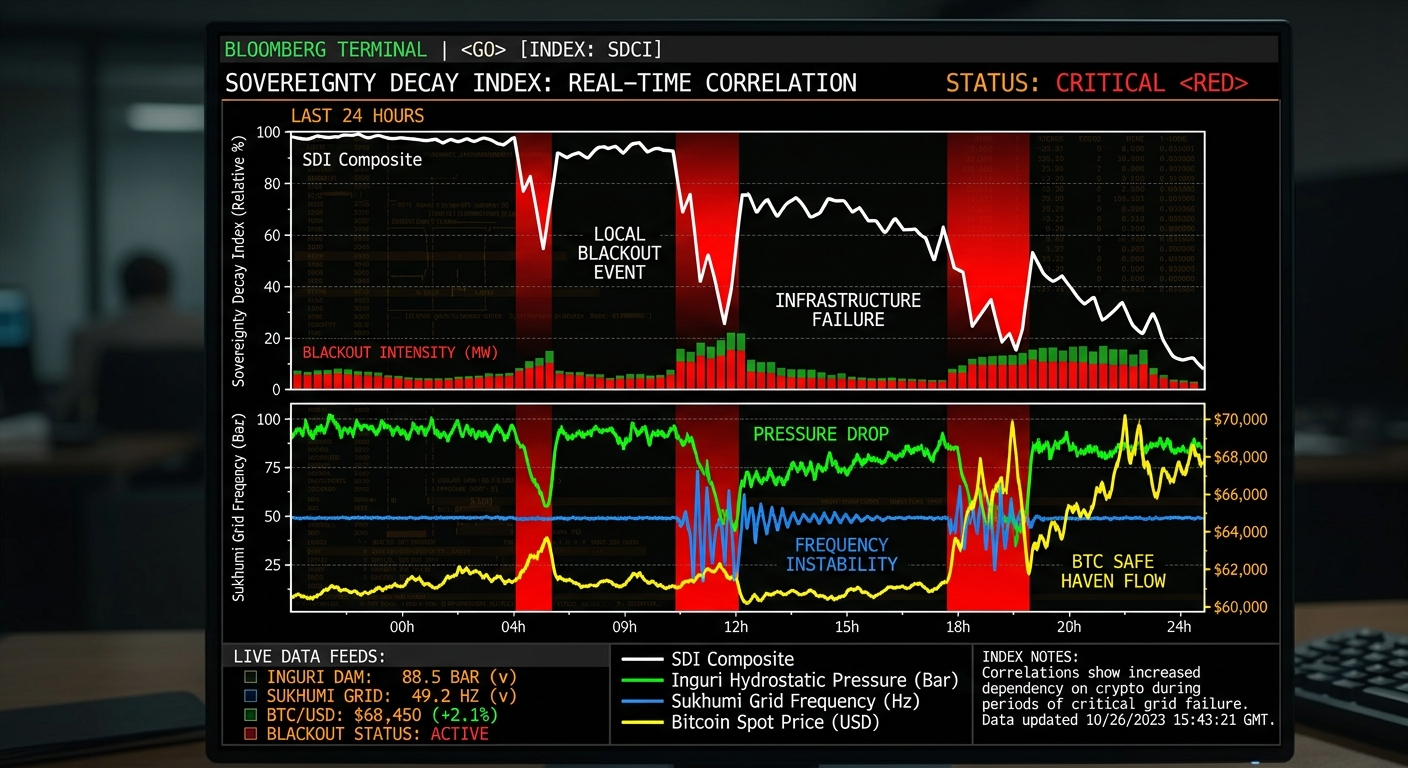This screenshot has height=768, width=1408.
Task: Click the 20h time axis tick
Action: pyautogui.click(x=1069, y=627)
